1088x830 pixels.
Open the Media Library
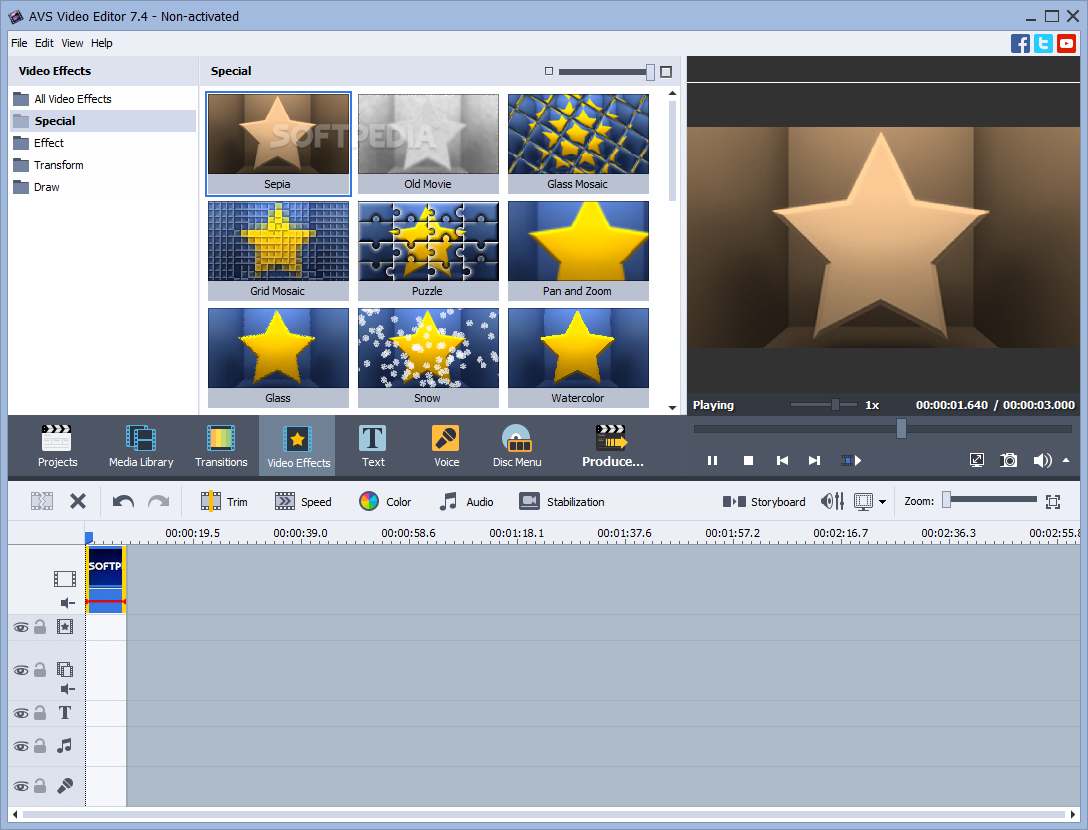pos(141,446)
